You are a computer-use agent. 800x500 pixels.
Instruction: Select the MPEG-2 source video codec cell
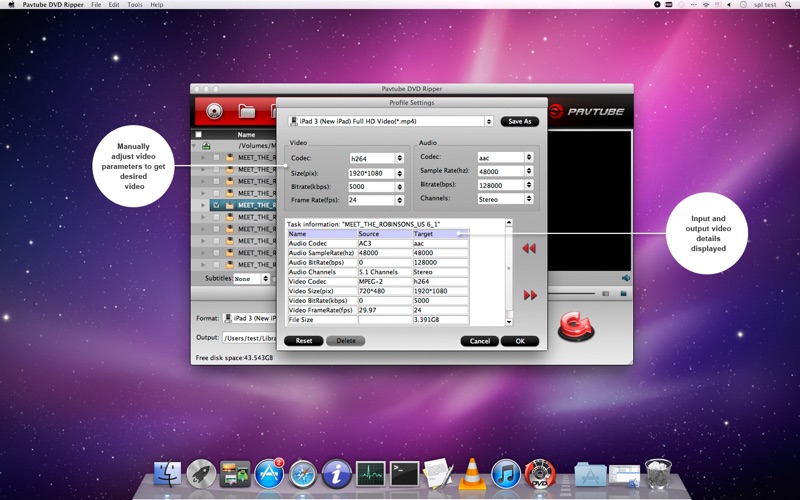click(x=385, y=282)
